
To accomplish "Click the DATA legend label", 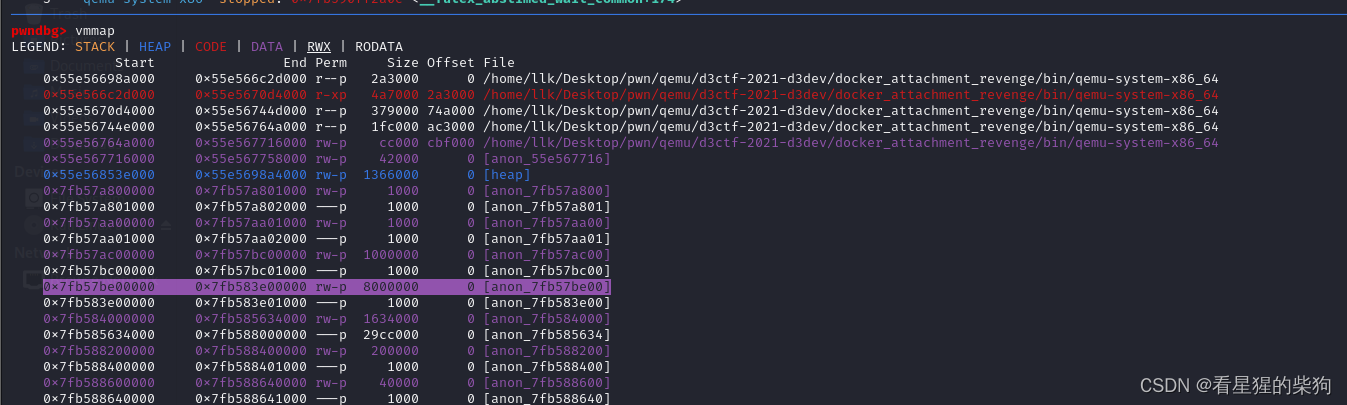I will (x=267, y=47).
